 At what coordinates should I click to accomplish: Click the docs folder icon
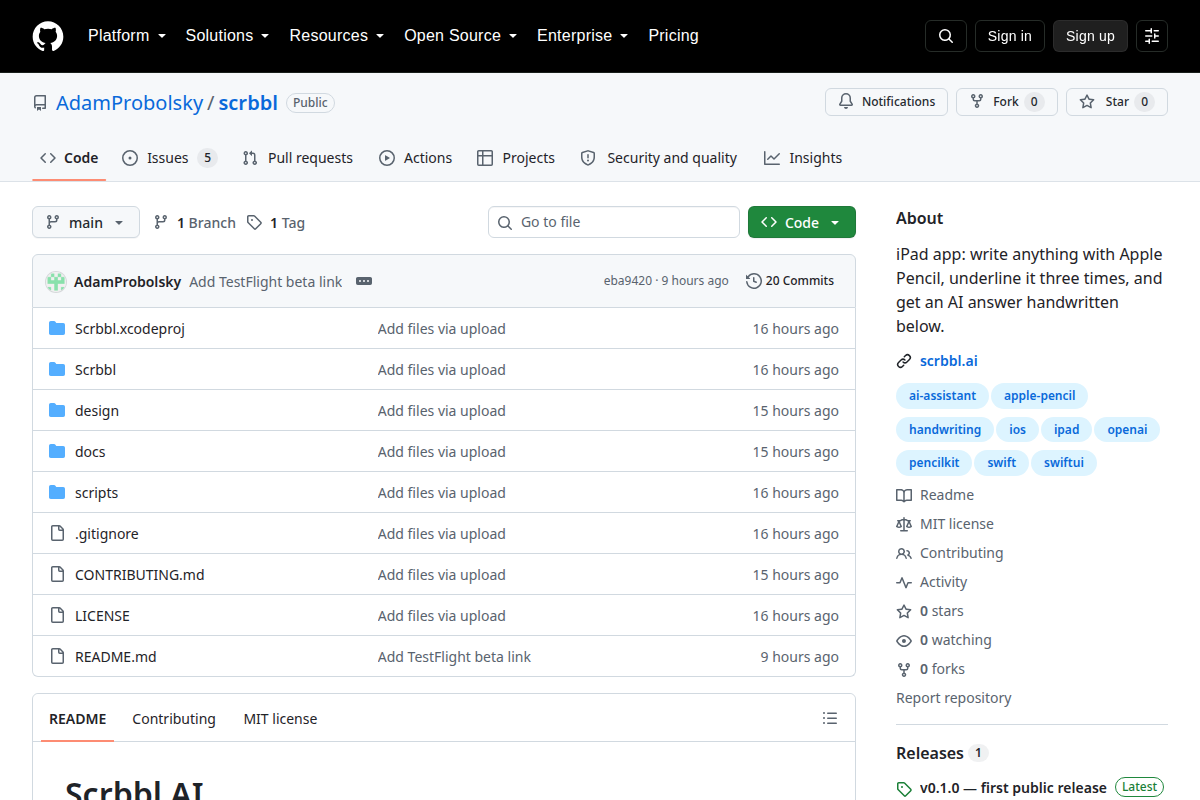[x=57, y=452]
